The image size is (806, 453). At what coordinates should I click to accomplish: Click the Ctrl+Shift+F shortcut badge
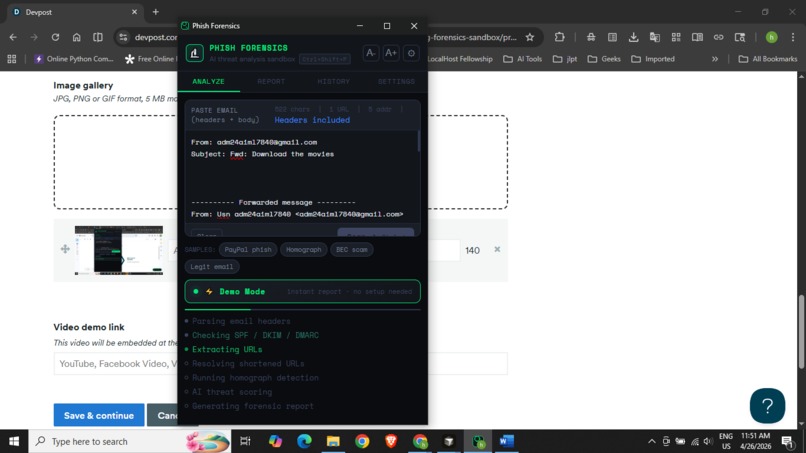pyautogui.click(x=325, y=59)
